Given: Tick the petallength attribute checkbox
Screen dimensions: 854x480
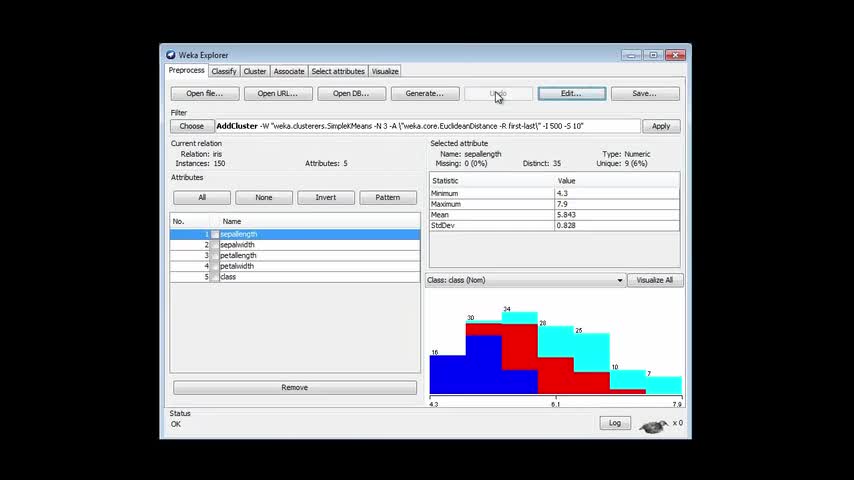Looking at the screenshot, I should (x=215, y=256).
